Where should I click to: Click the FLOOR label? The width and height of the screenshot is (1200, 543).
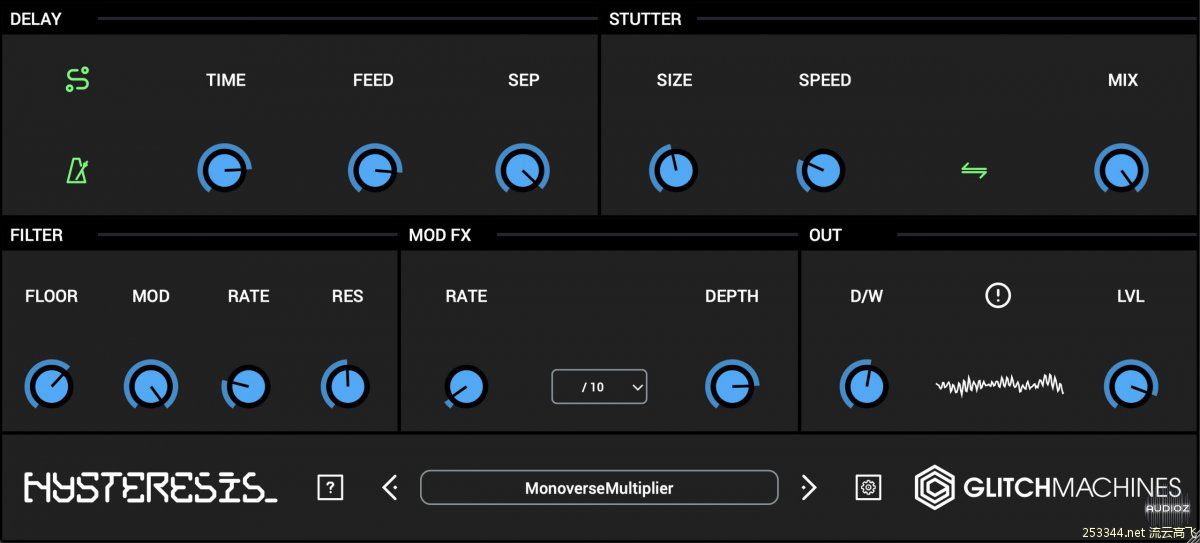(51, 296)
